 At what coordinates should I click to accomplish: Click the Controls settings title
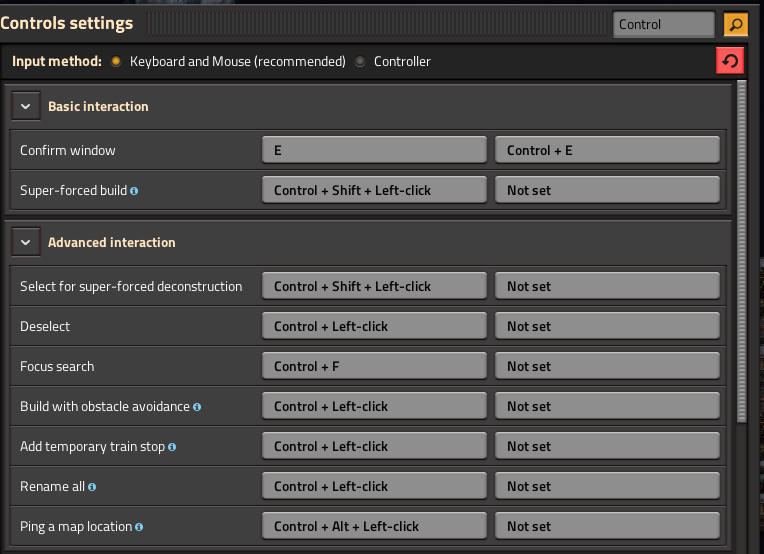67,23
